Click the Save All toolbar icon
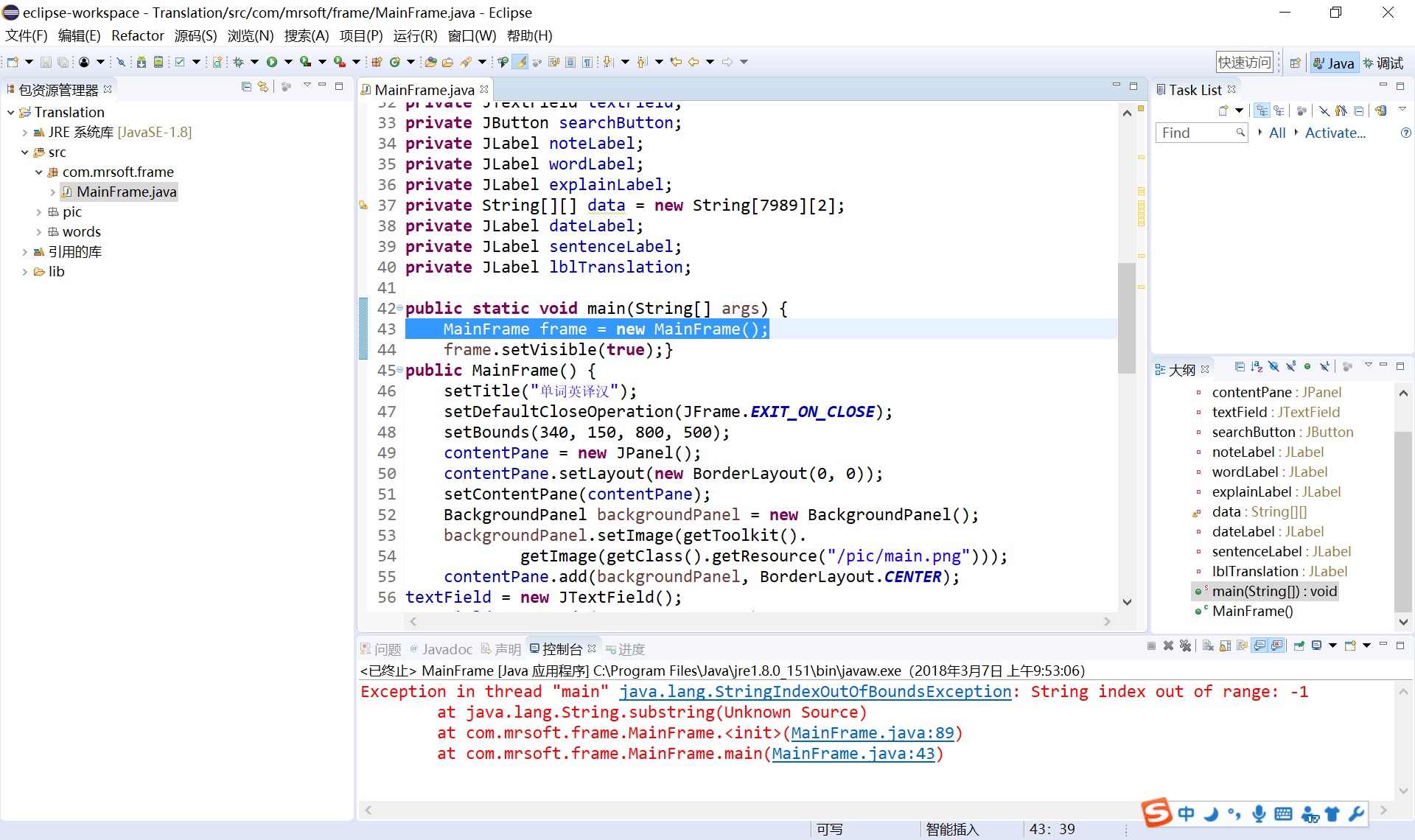 click(63, 62)
